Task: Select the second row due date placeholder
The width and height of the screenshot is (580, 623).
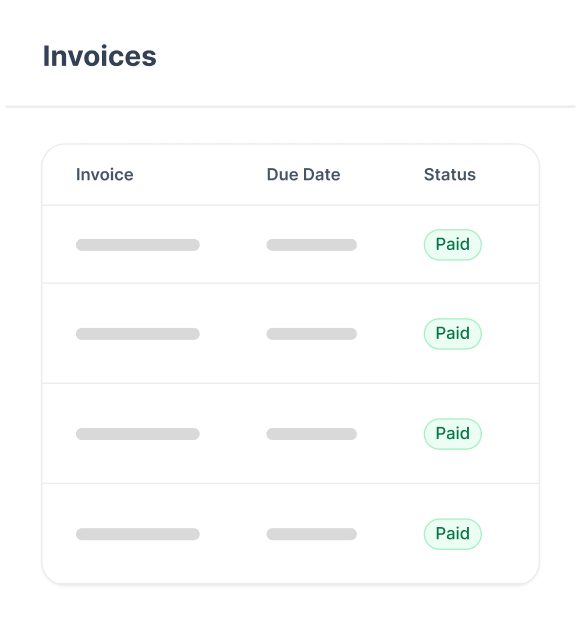Action: [311, 334]
